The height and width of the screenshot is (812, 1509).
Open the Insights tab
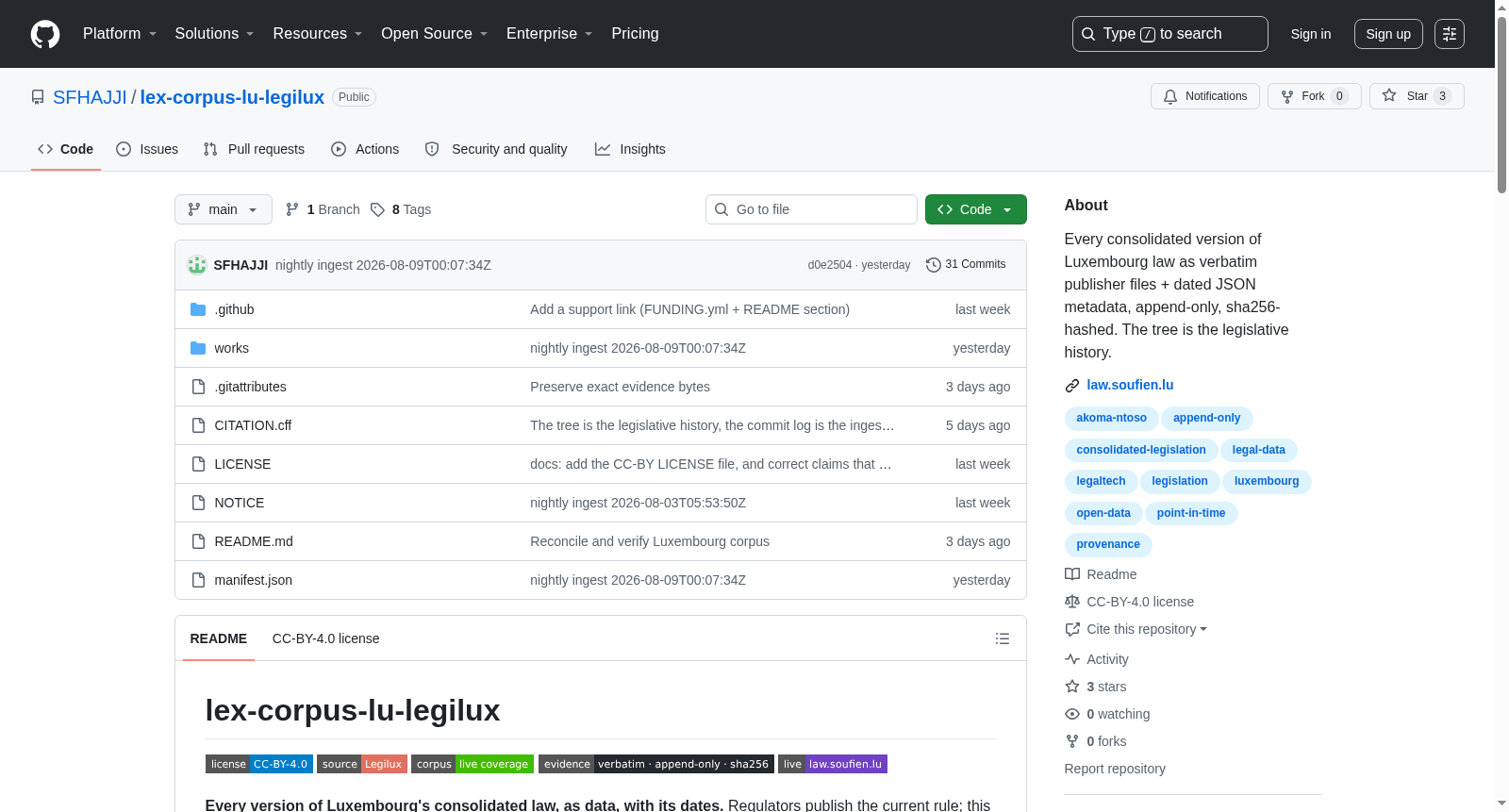tap(630, 149)
